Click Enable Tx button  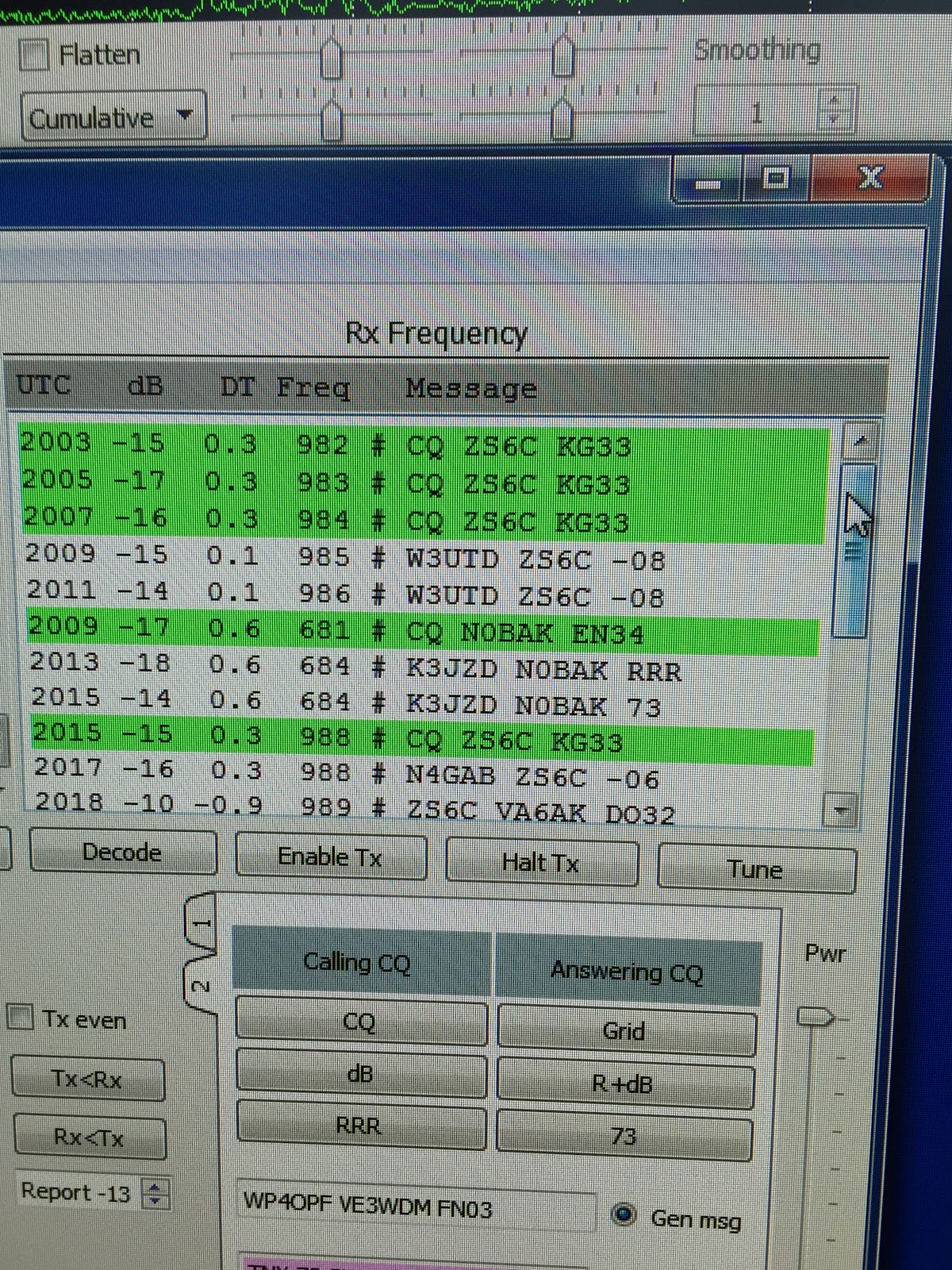[x=331, y=856]
